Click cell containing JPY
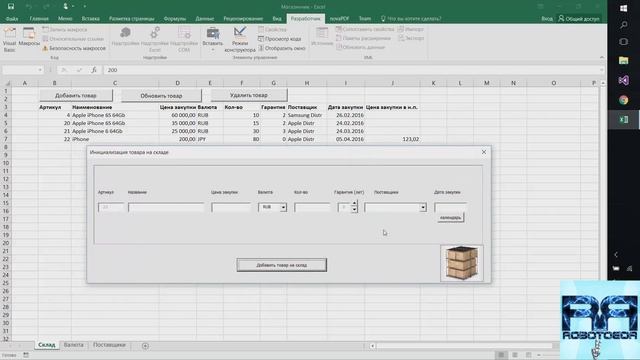 pyautogui.click(x=210, y=139)
